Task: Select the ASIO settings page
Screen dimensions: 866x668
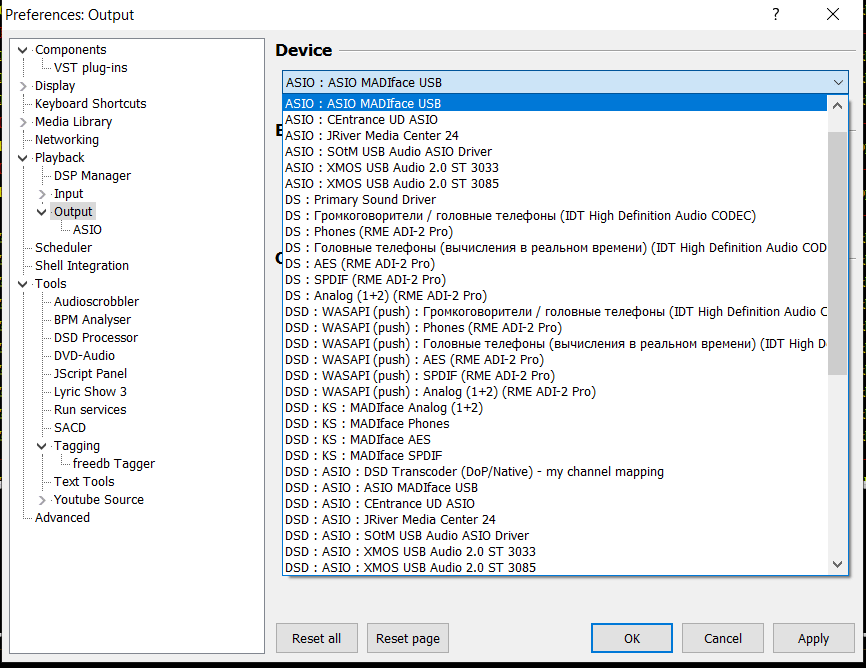Action: click(x=87, y=229)
